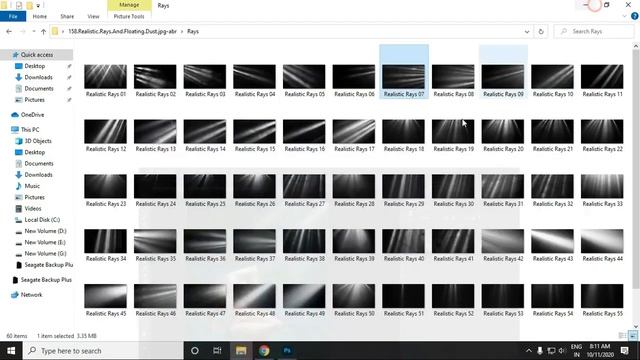The image size is (640, 360).
Task: Open Cortana circle on taskbar
Action: tap(195, 351)
